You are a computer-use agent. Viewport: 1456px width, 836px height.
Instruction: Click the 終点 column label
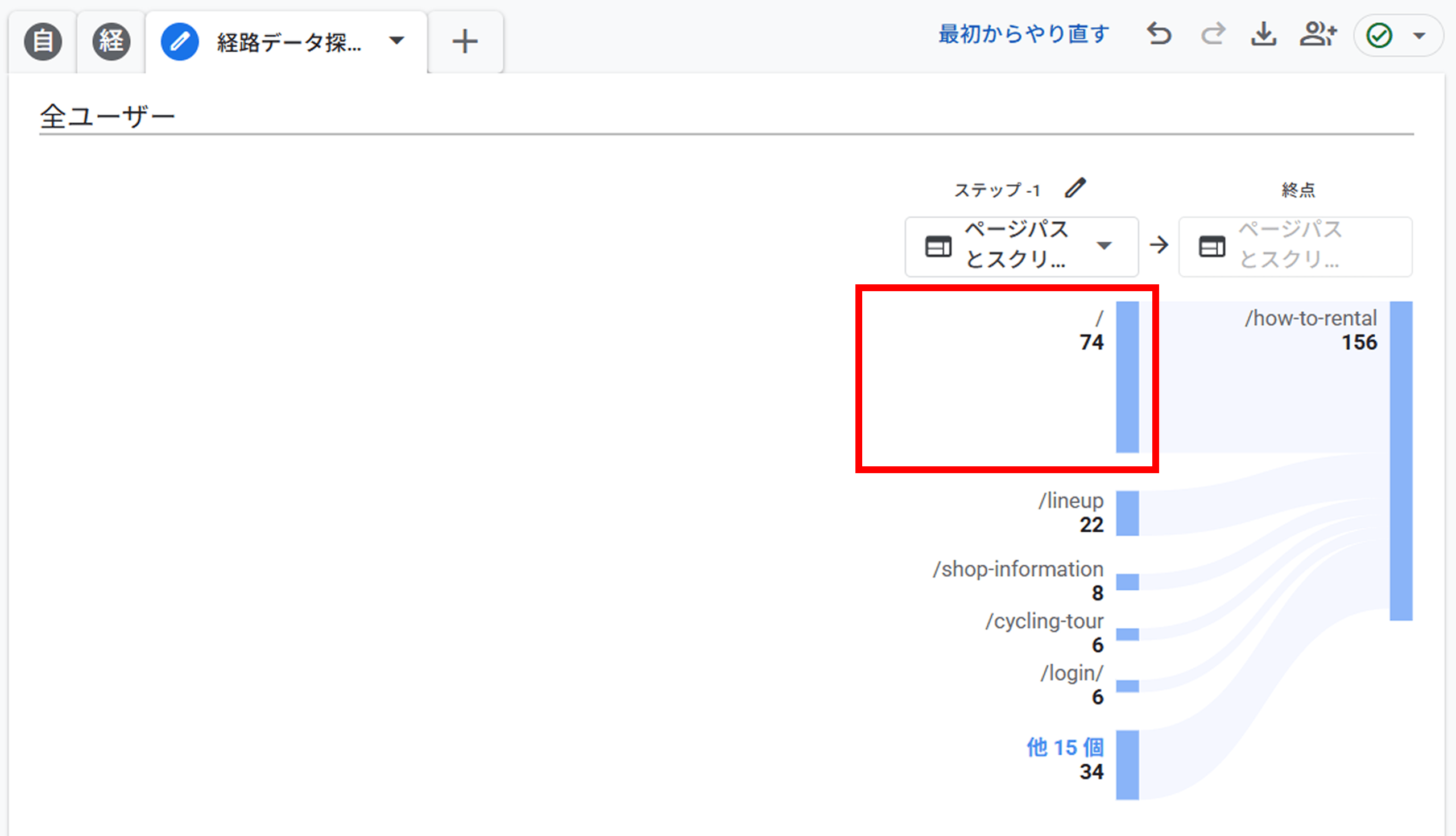click(1298, 190)
